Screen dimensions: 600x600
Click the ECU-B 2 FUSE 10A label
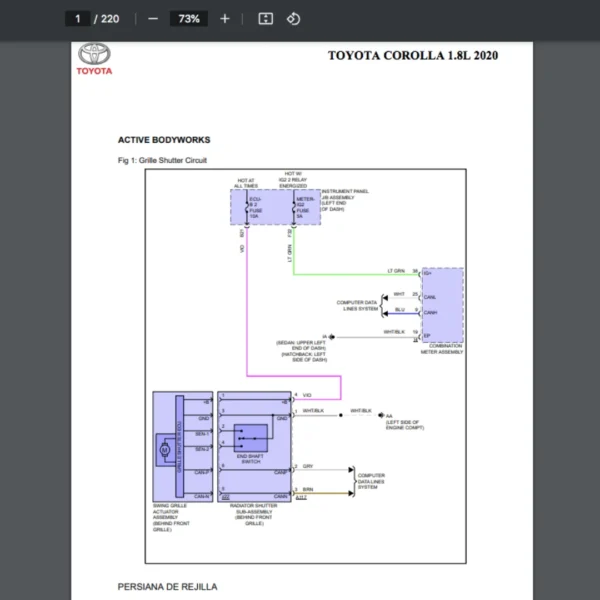click(x=256, y=208)
